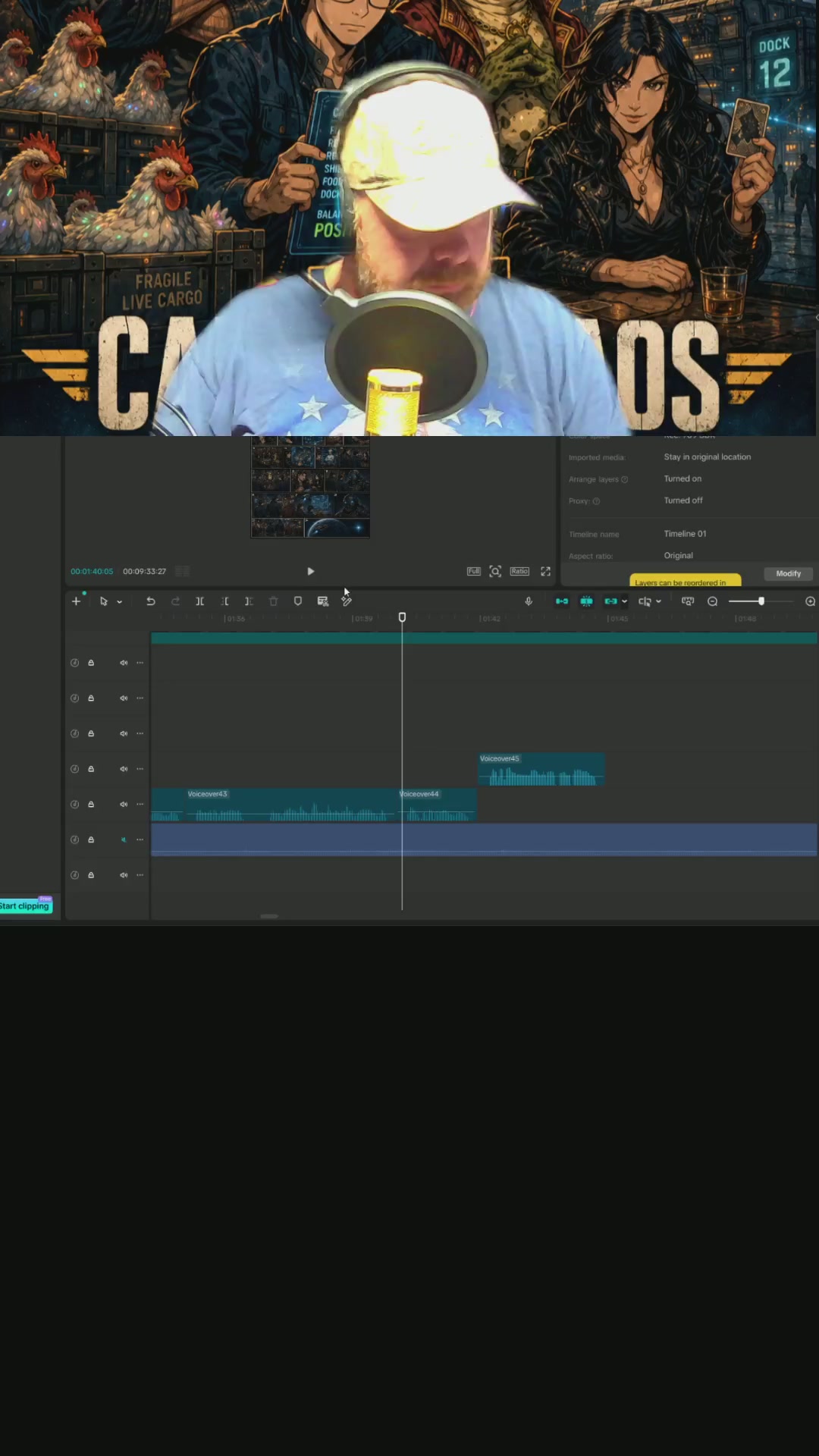The width and height of the screenshot is (819, 1456).
Task: Click the Ratio option in preview
Action: (x=519, y=572)
